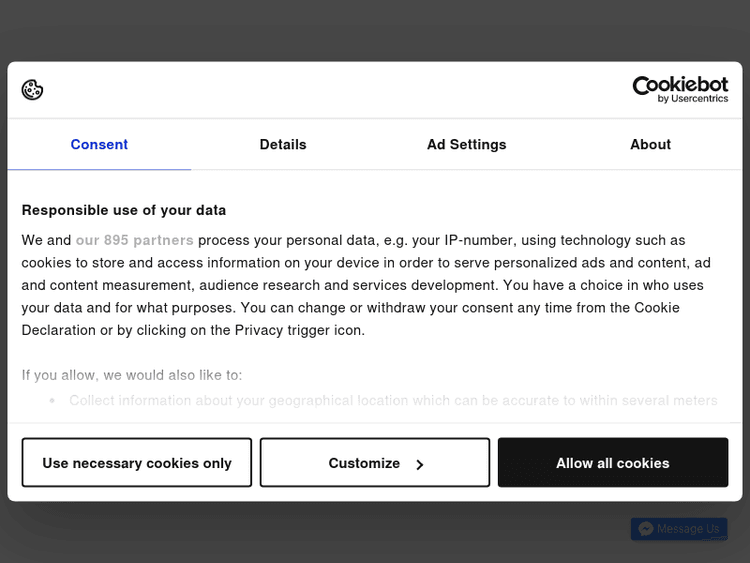Click the chevron arrow beside Customize
Viewport: 750px width, 563px height.
(420, 464)
